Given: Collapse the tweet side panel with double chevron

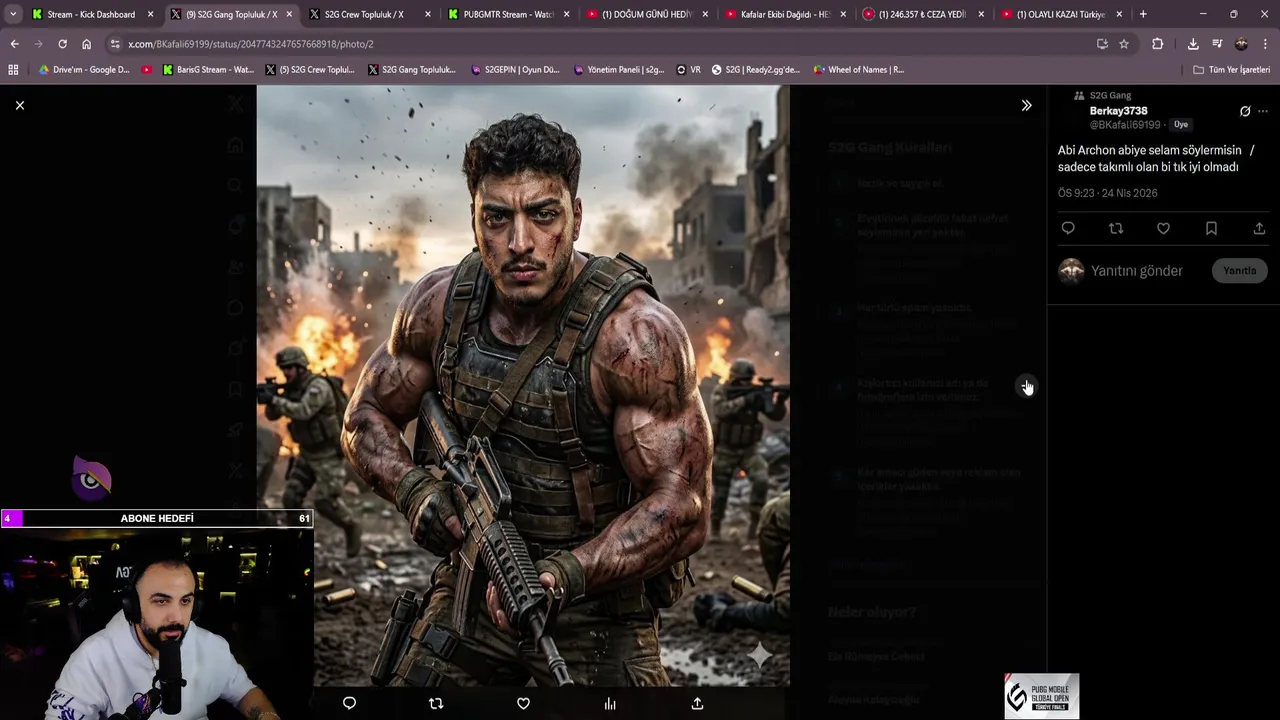Looking at the screenshot, I should click(x=1026, y=105).
